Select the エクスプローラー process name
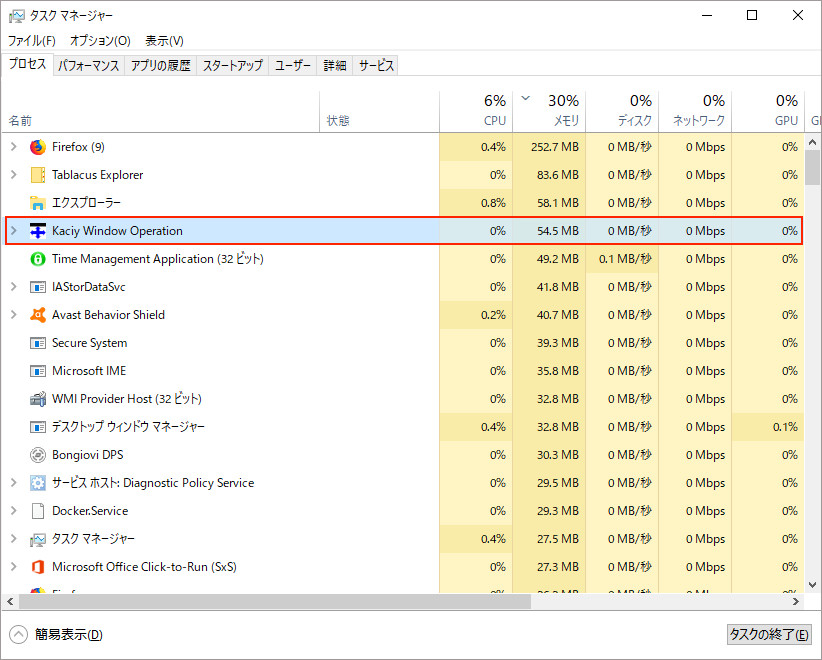This screenshot has width=822, height=660. point(86,203)
